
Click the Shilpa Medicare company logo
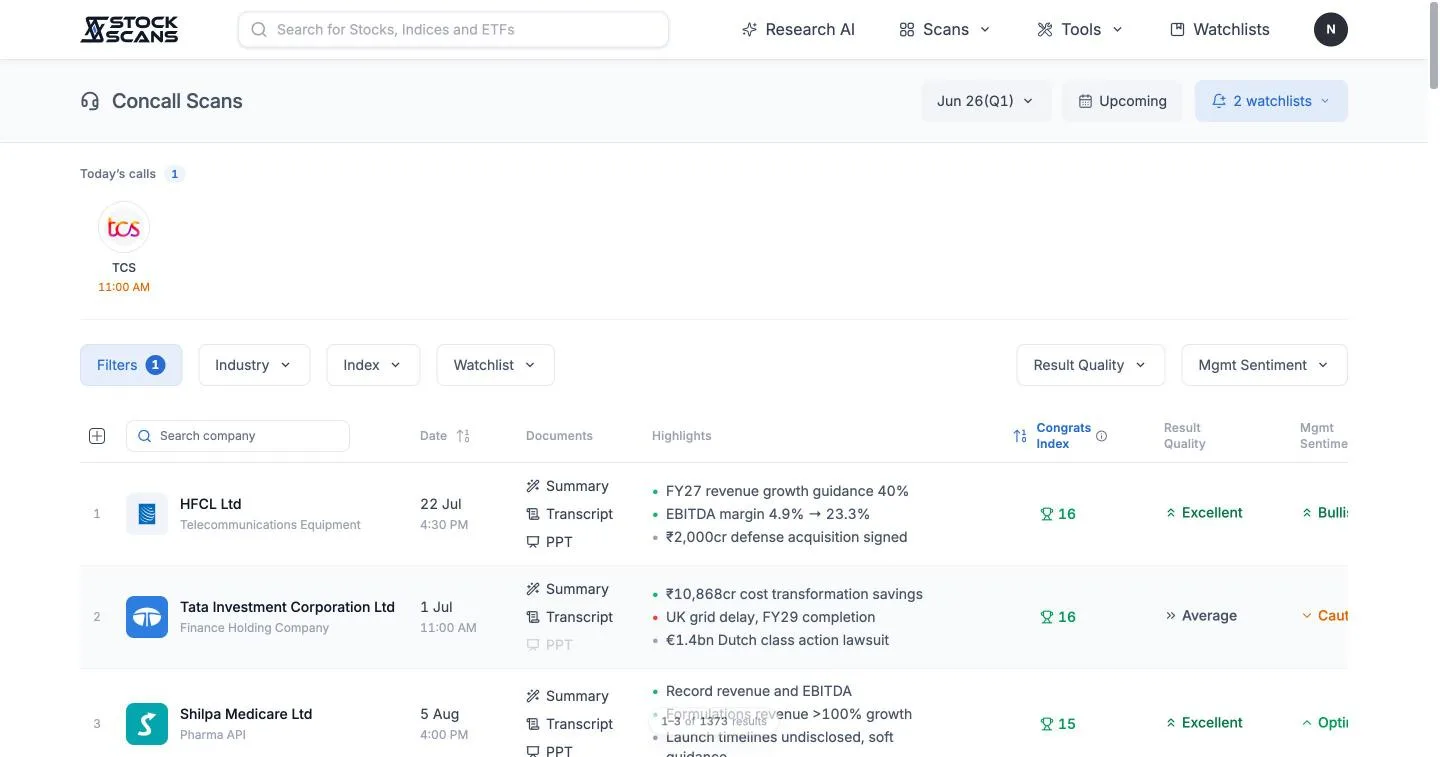147,724
